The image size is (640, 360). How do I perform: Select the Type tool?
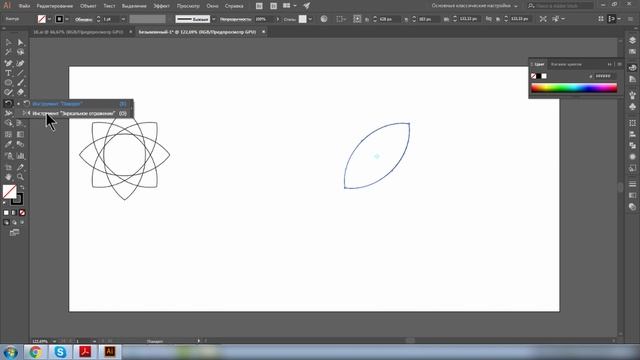pyautogui.click(x=8, y=73)
